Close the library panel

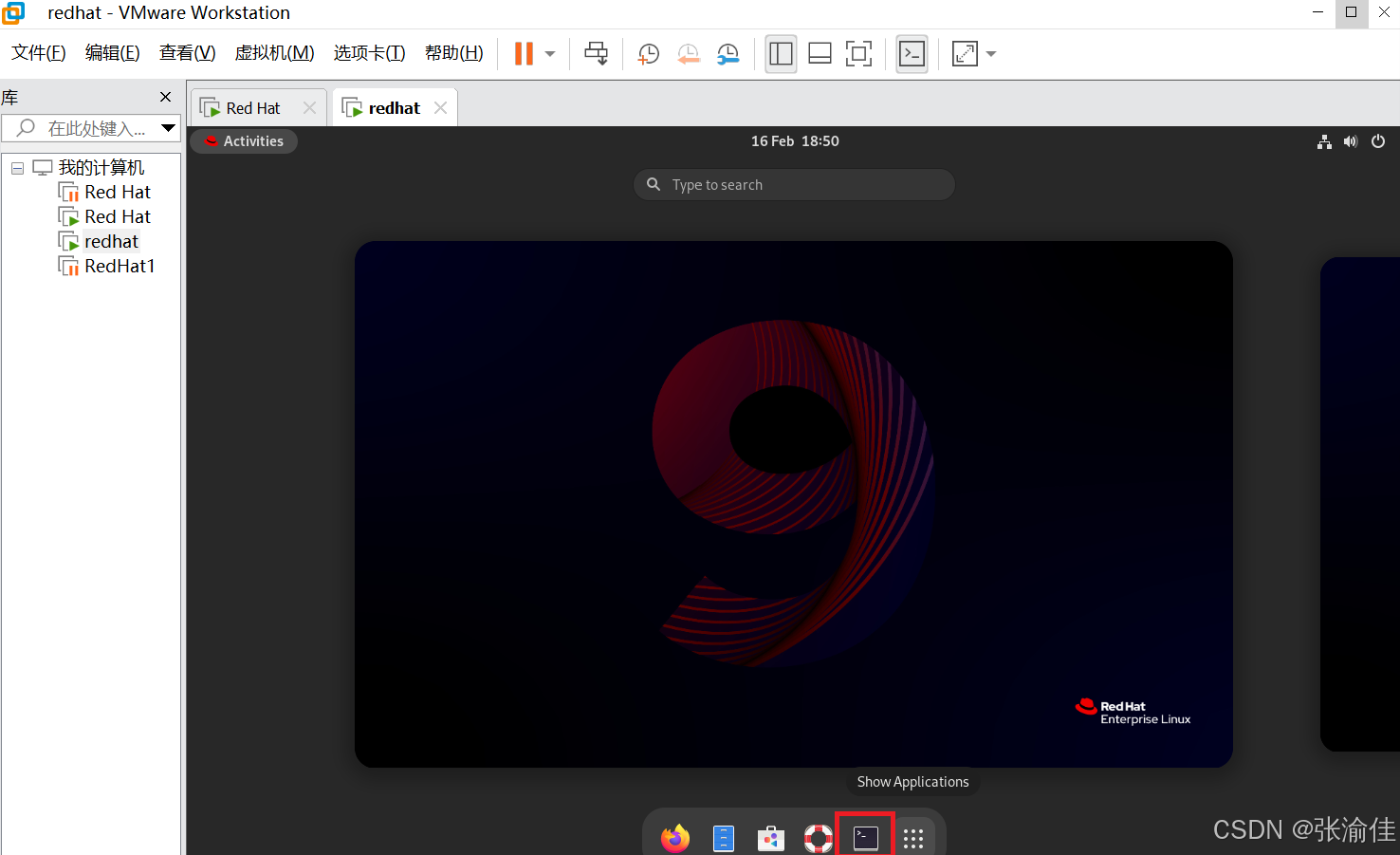pyautogui.click(x=166, y=97)
